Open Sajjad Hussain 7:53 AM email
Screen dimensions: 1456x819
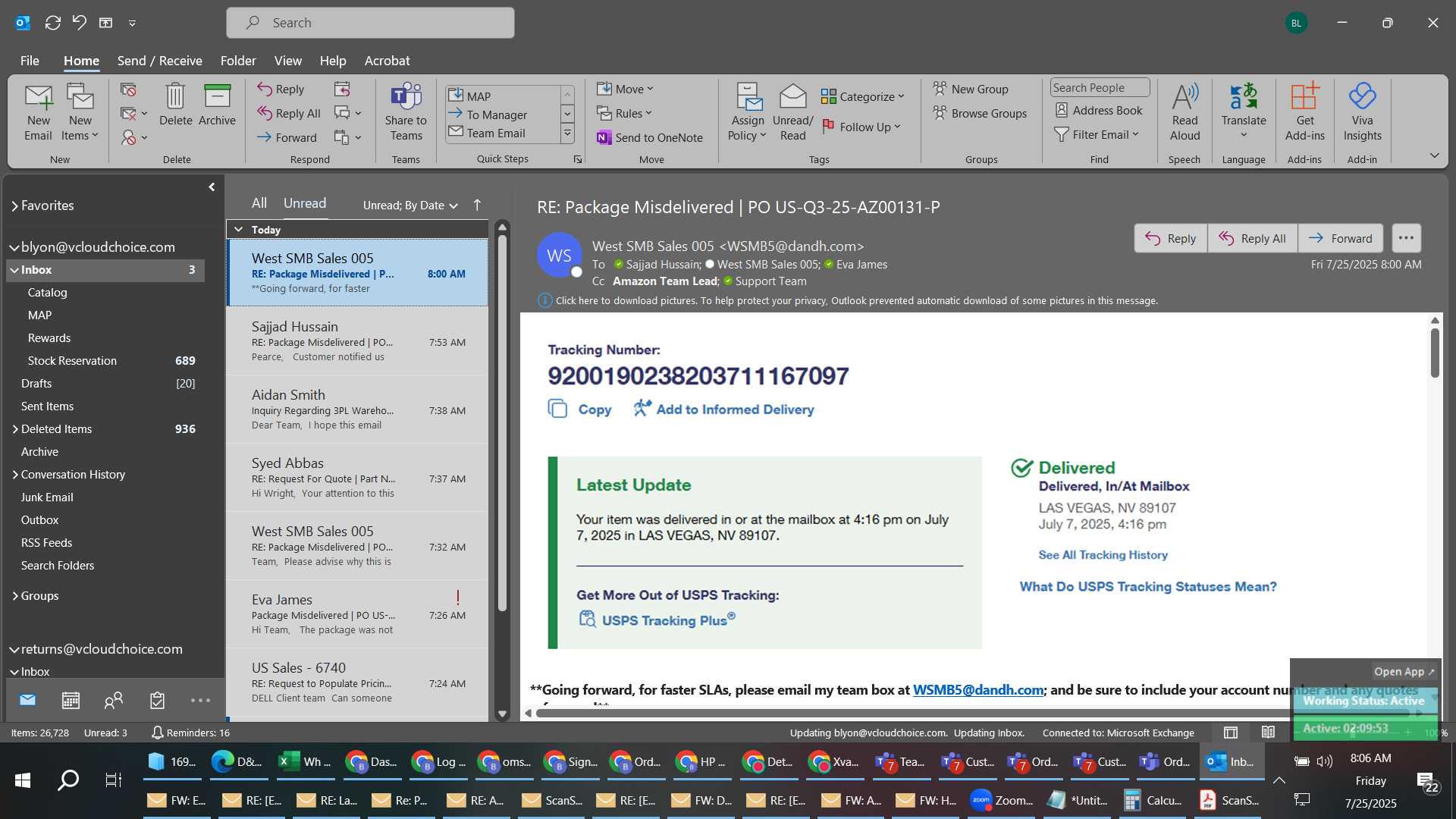point(357,341)
